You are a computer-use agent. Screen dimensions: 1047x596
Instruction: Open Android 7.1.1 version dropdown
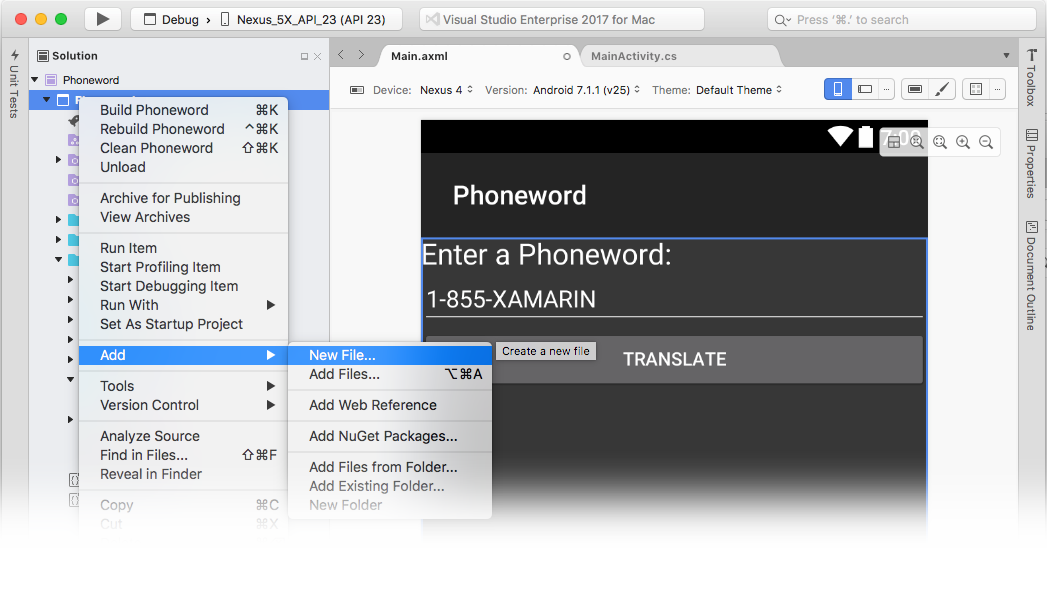pos(586,89)
